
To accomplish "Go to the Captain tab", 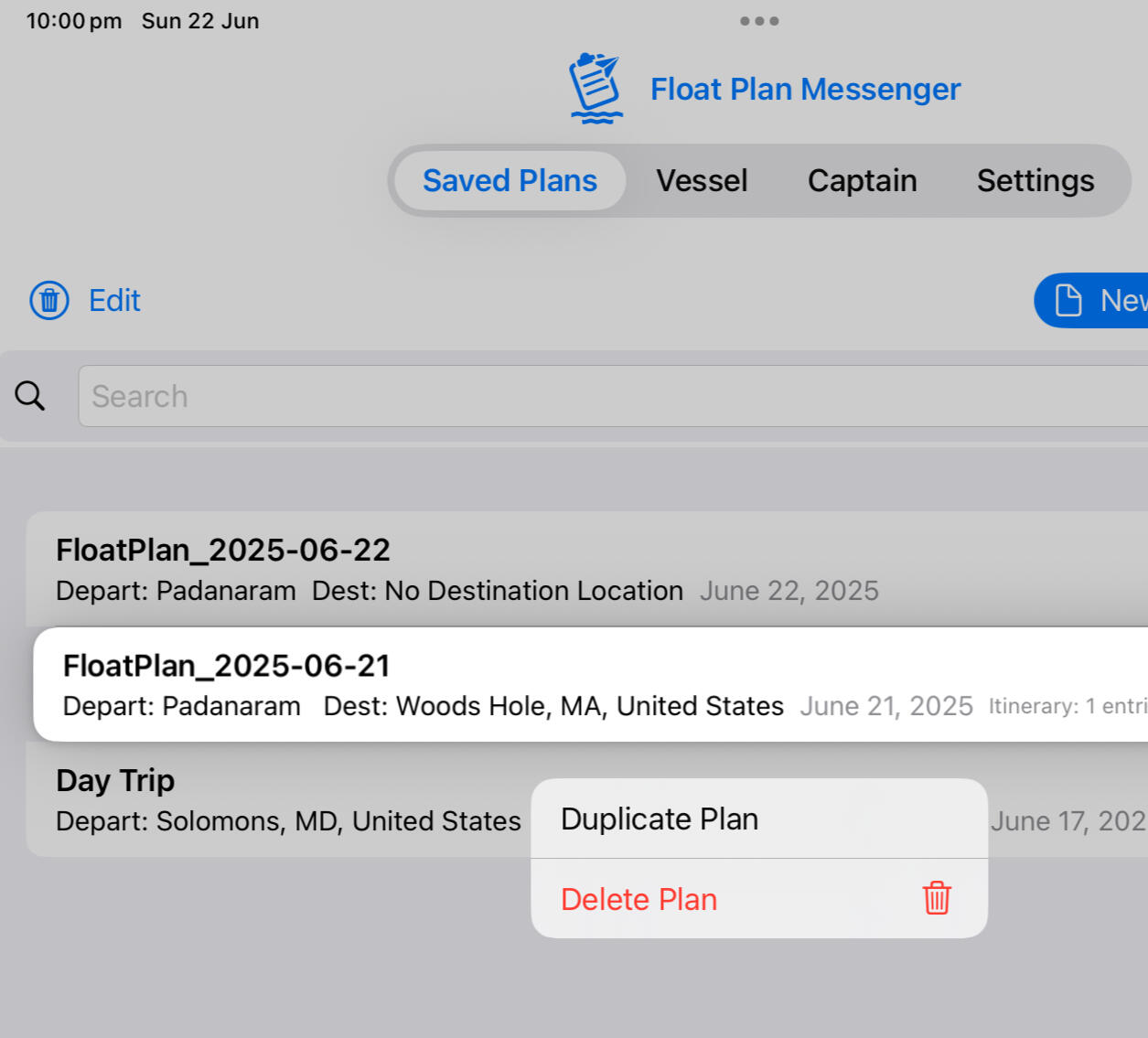I will point(862,181).
